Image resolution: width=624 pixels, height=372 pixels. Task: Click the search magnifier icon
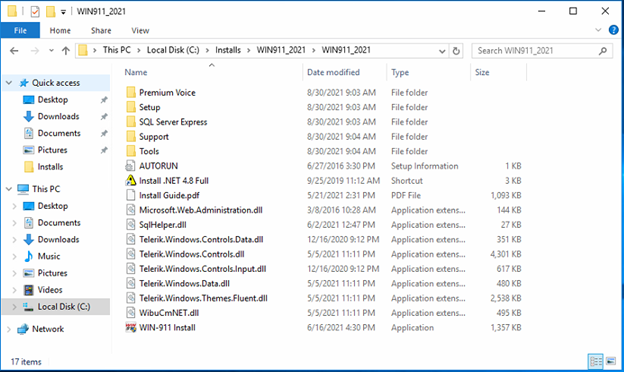(x=603, y=51)
